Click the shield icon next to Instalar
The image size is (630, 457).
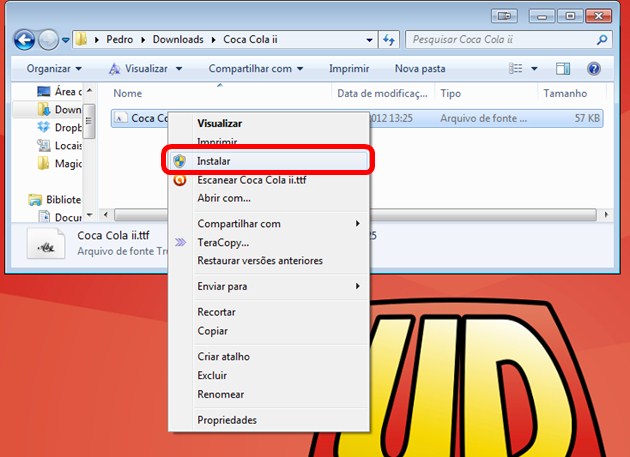pyautogui.click(x=180, y=161)
